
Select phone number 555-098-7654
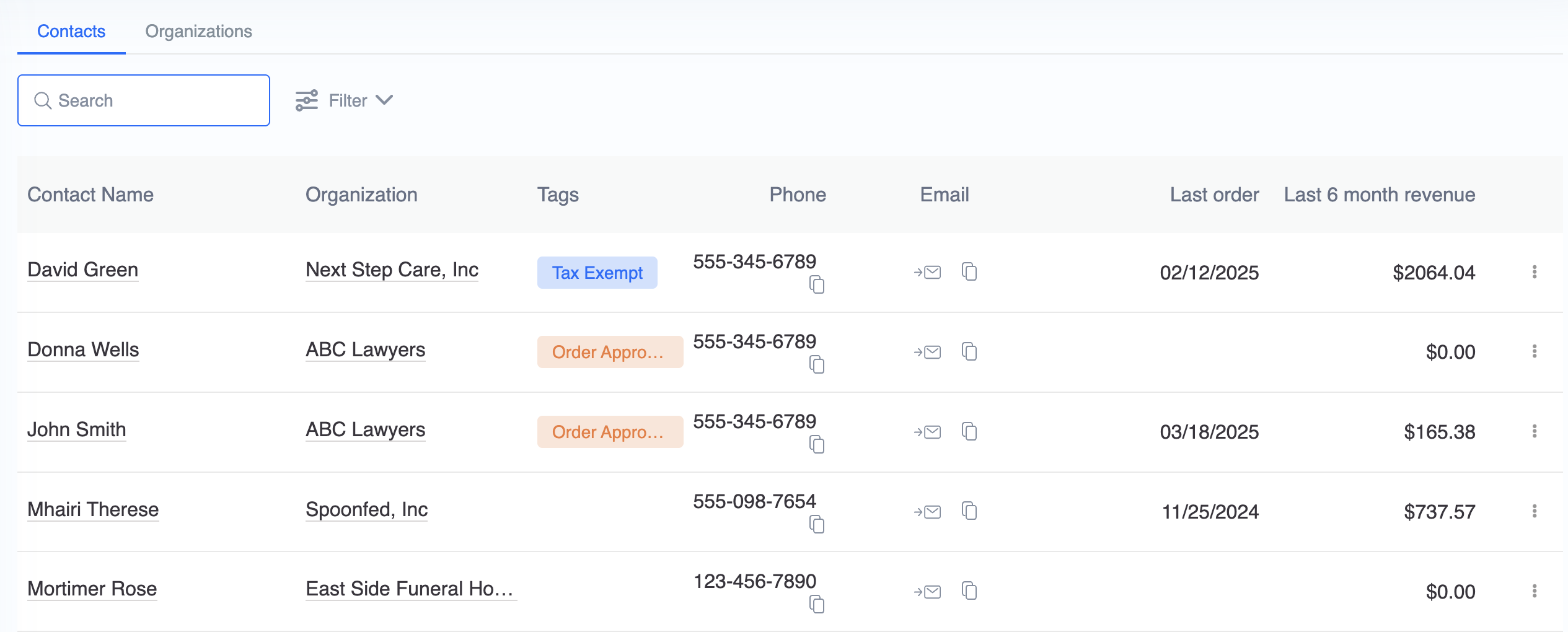point(754,501)
